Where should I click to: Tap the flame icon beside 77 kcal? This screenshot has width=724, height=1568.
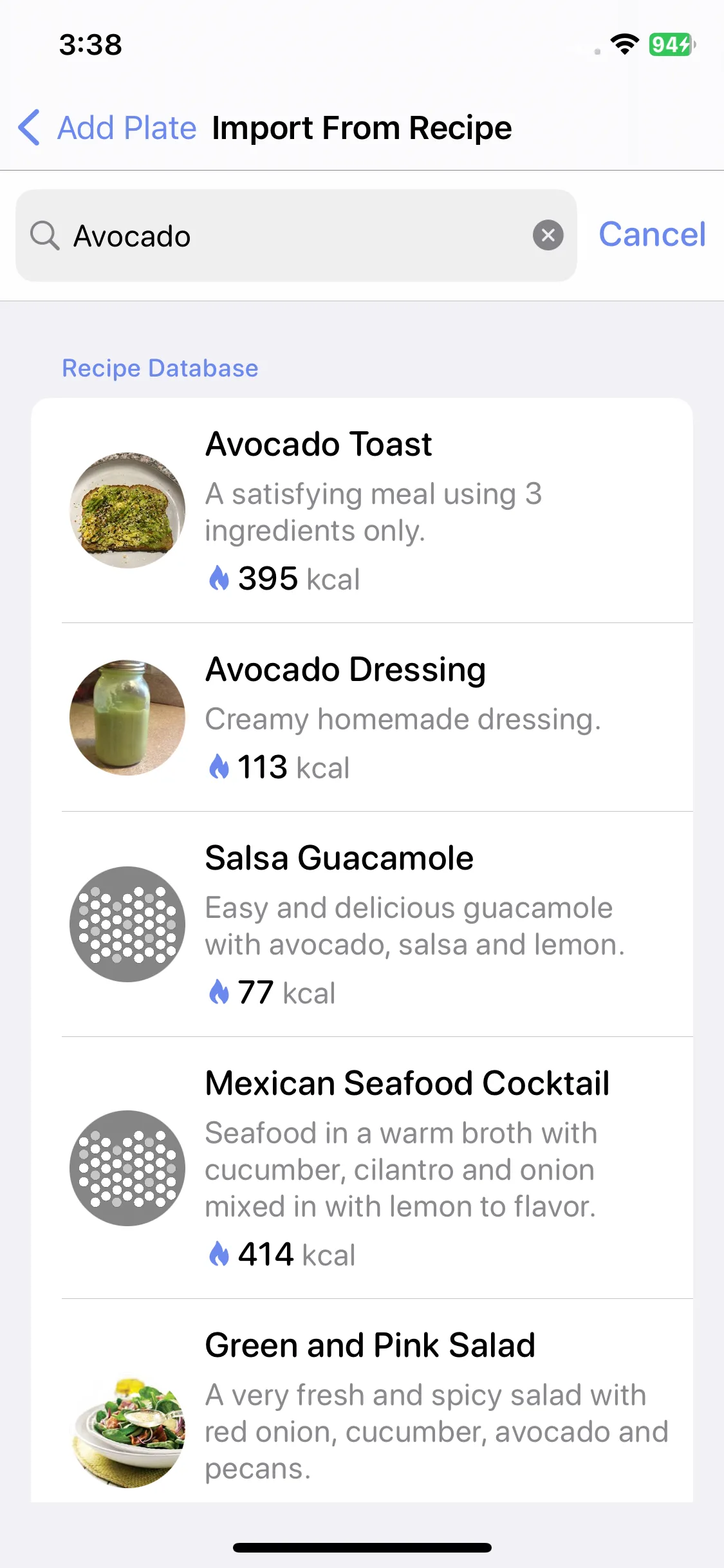pos(219,992)
